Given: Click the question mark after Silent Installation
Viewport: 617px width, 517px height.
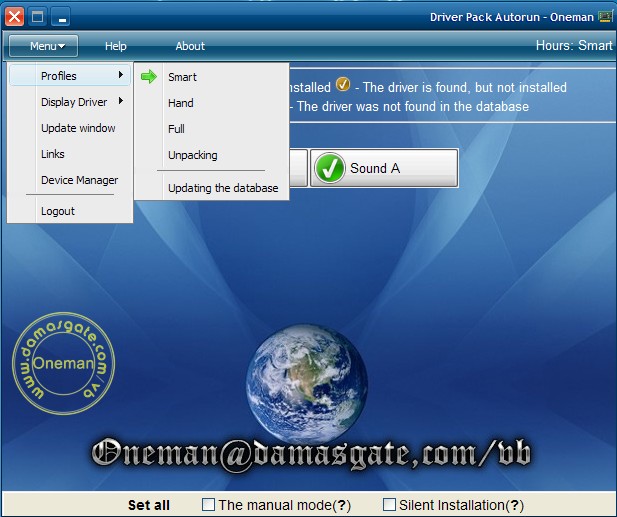Looking at the screenshot, I should coord(515,505).
